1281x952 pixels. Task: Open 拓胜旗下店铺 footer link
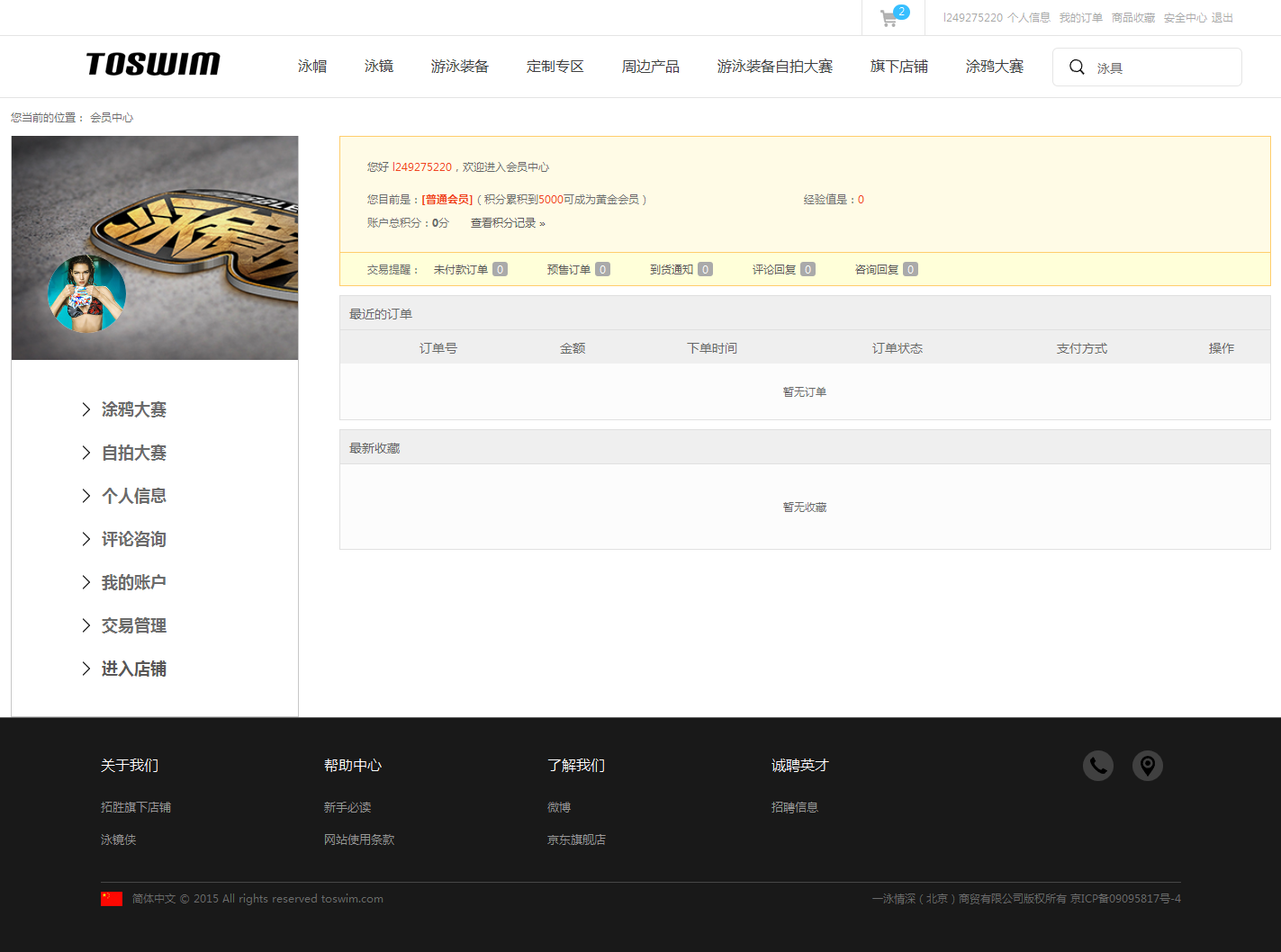(136, 808)
